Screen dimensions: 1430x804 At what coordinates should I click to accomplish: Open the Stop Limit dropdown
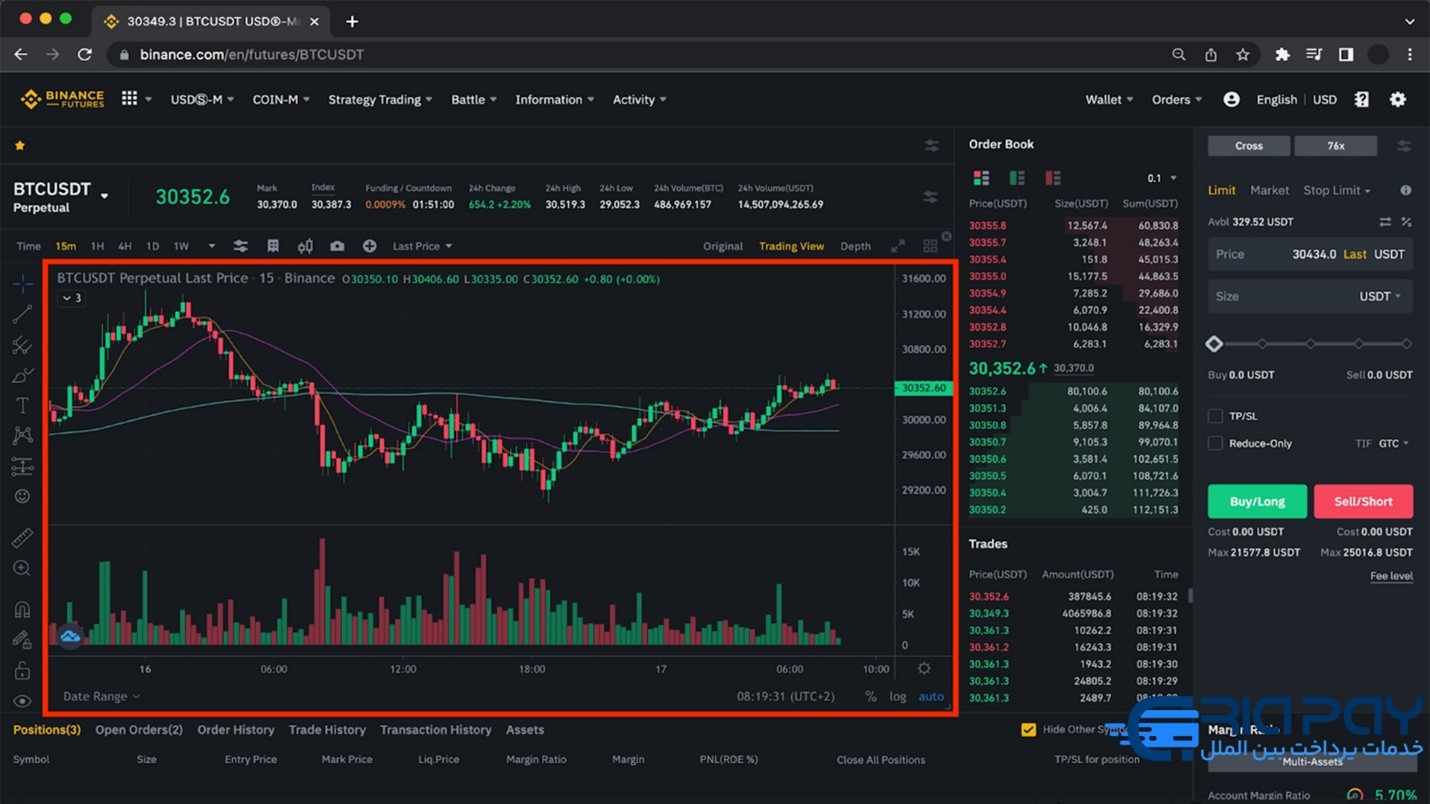(1336, 190)
